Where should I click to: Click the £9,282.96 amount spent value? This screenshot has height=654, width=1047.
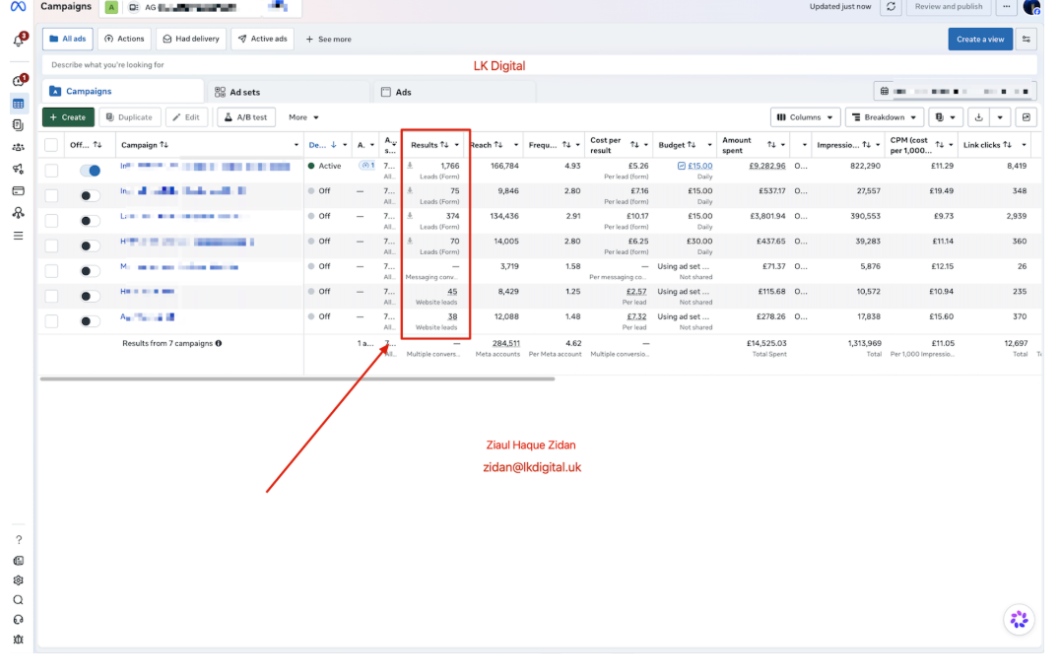767,166
